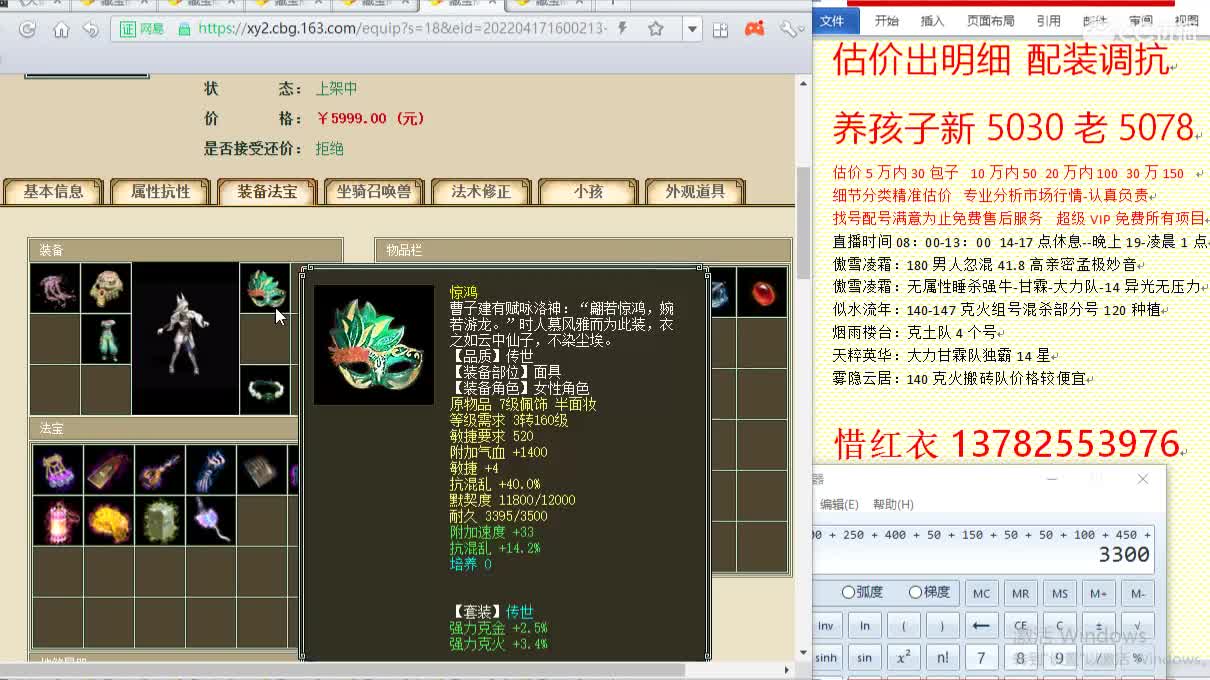Viewport: 1210px width, 680px height.
Task: Switch to the 属性抗性 tab
Action: [x=160, y=191]
